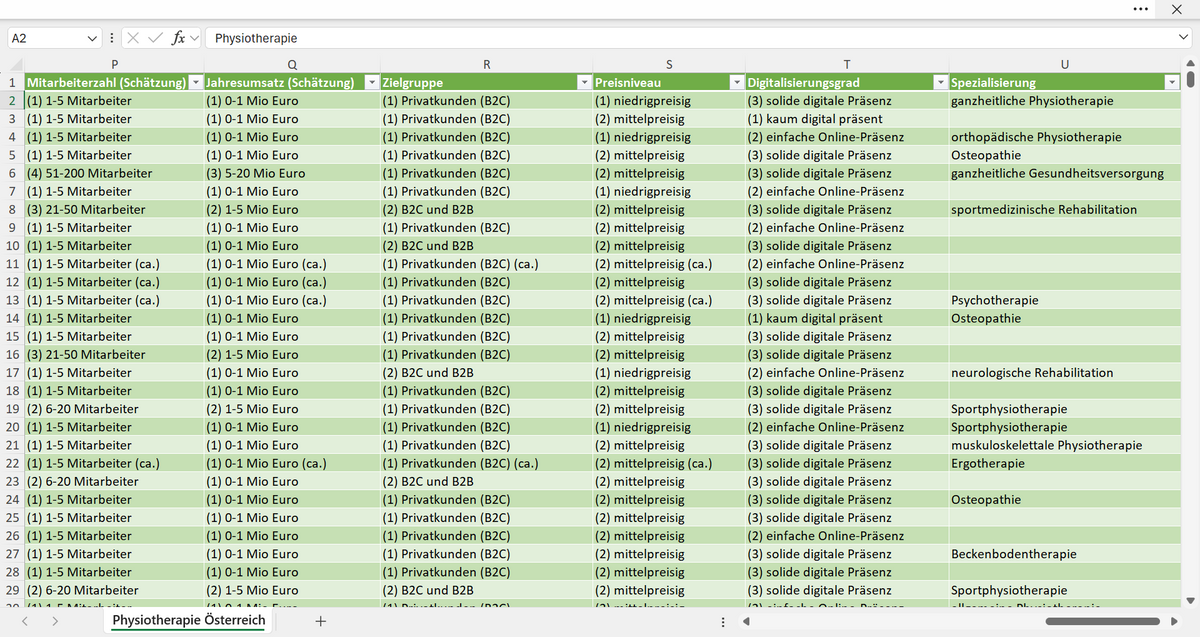The height and width of the screenshot is (637, 1200).
Task: Go to next sheet with right arrow
Action: click(55, 621)
